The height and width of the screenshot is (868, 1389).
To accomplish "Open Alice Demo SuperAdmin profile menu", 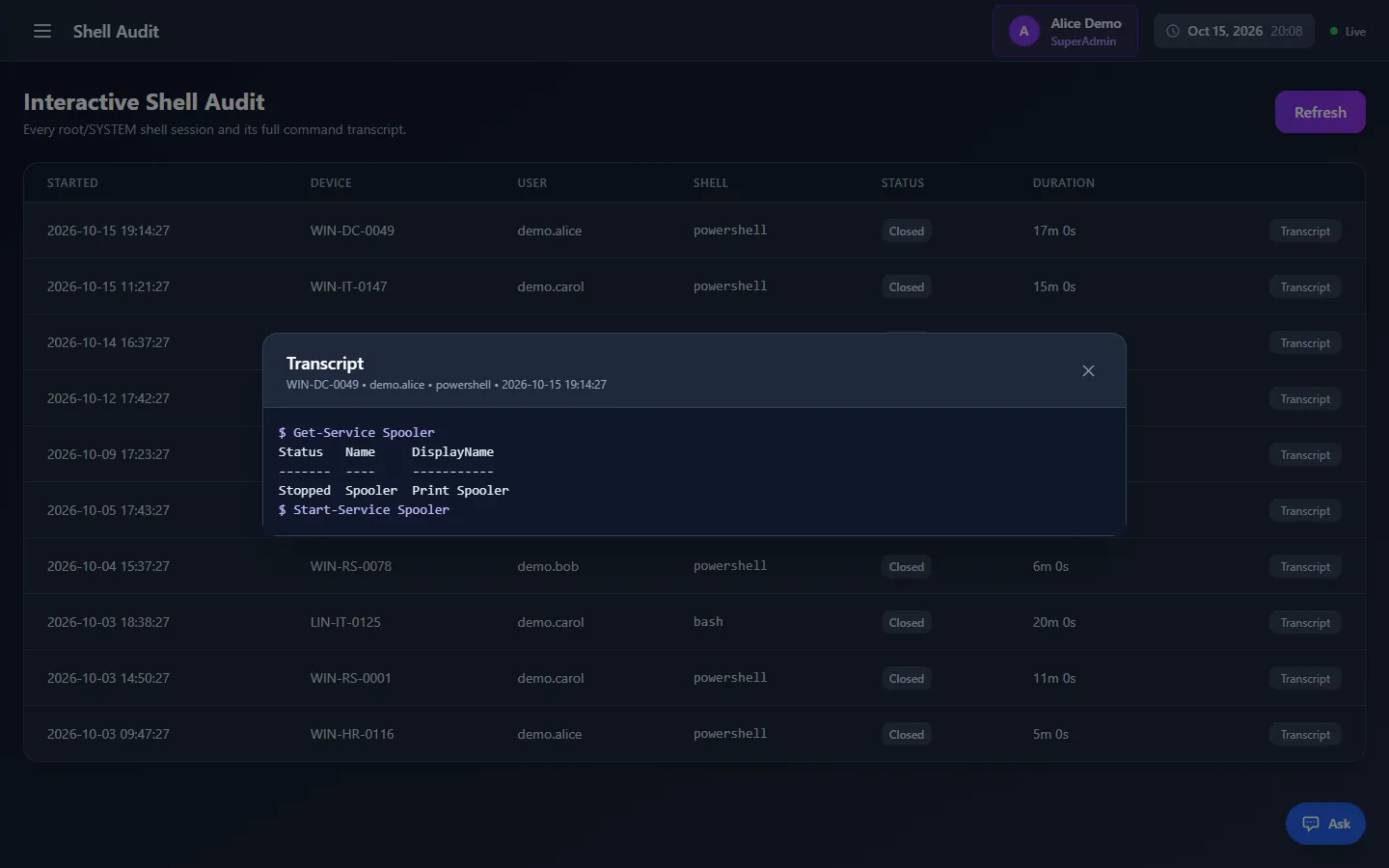I will [x=1065, y=31].
